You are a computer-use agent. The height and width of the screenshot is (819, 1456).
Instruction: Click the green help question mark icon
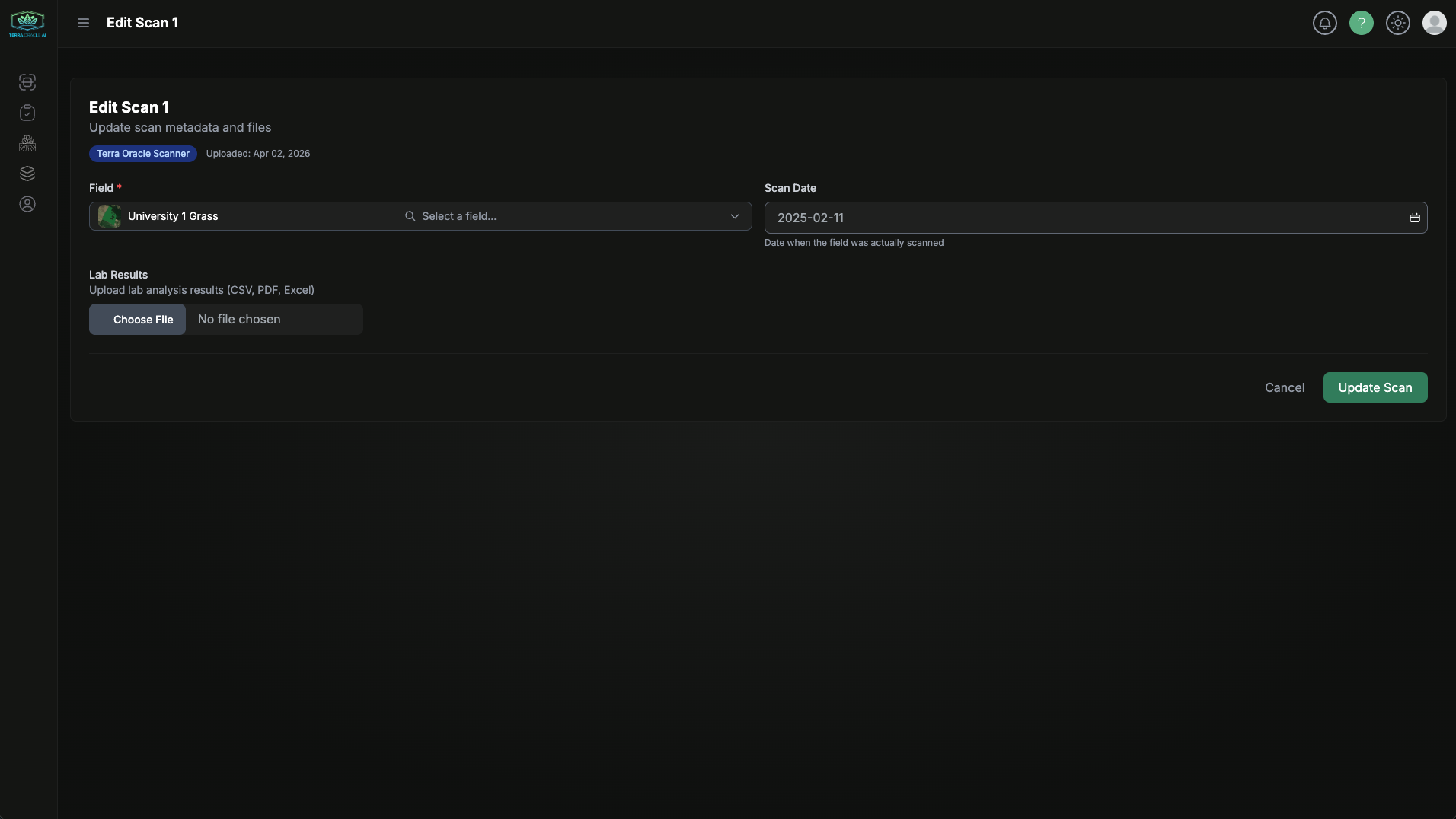pyautogui.click(x=1362, y=23)
